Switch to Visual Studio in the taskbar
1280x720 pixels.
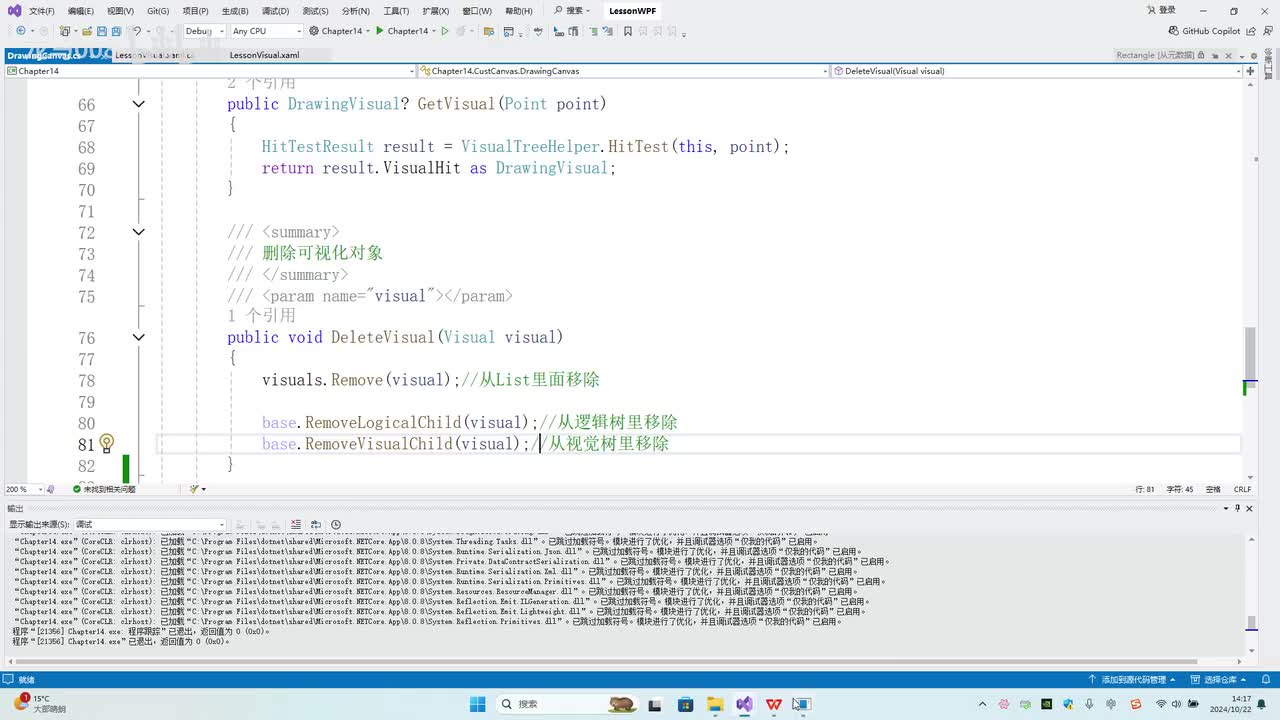744,704
